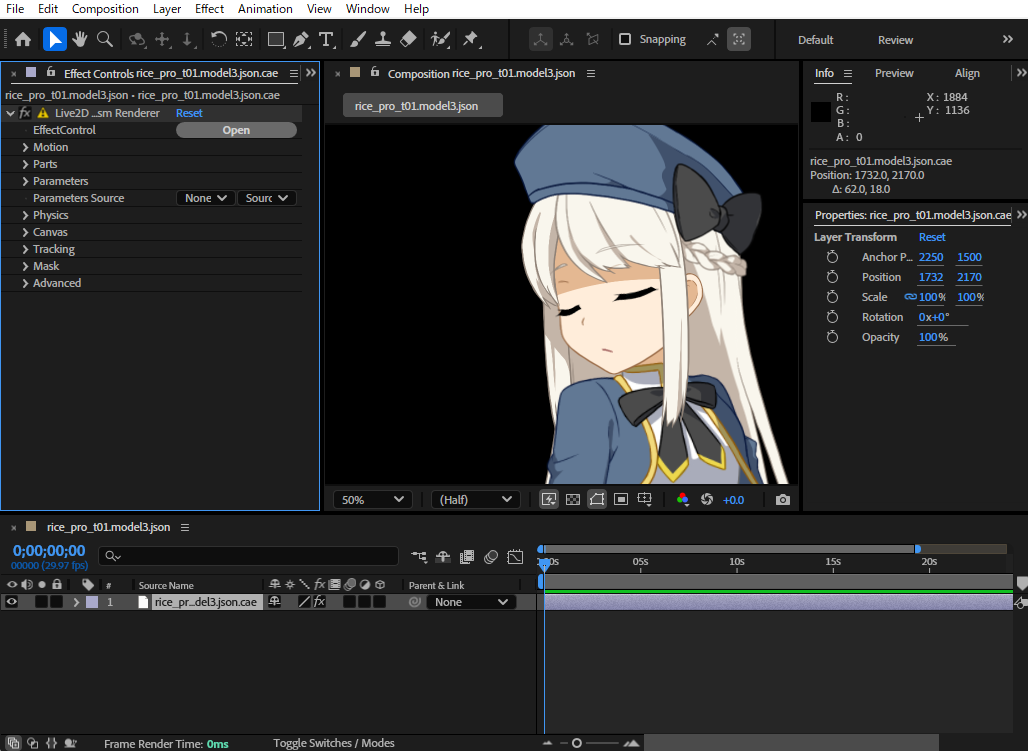
Task: Open the grid and guide options icon
Action: point(645,500)
